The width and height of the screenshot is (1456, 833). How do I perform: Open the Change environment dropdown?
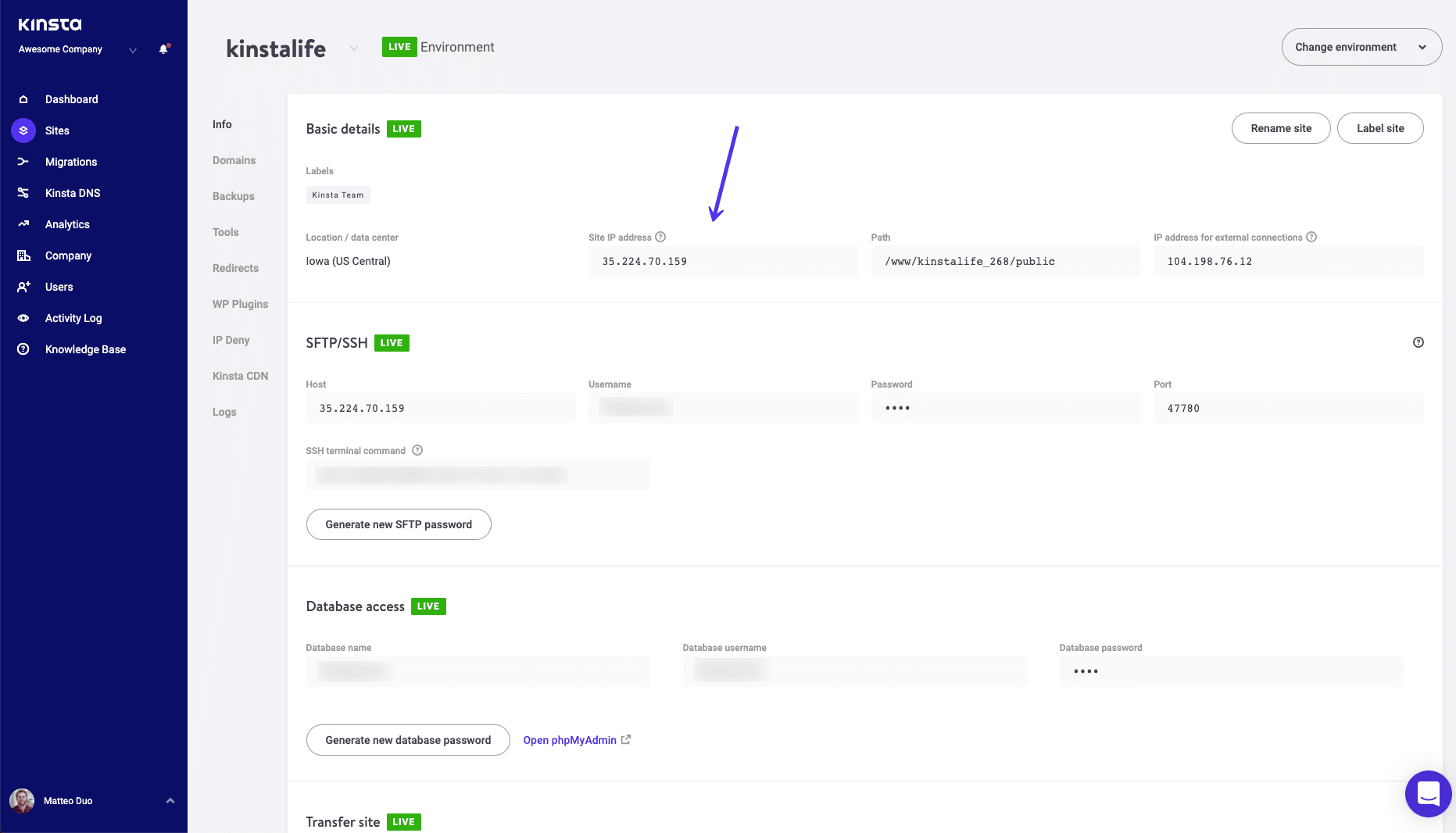coord(1361,47)
